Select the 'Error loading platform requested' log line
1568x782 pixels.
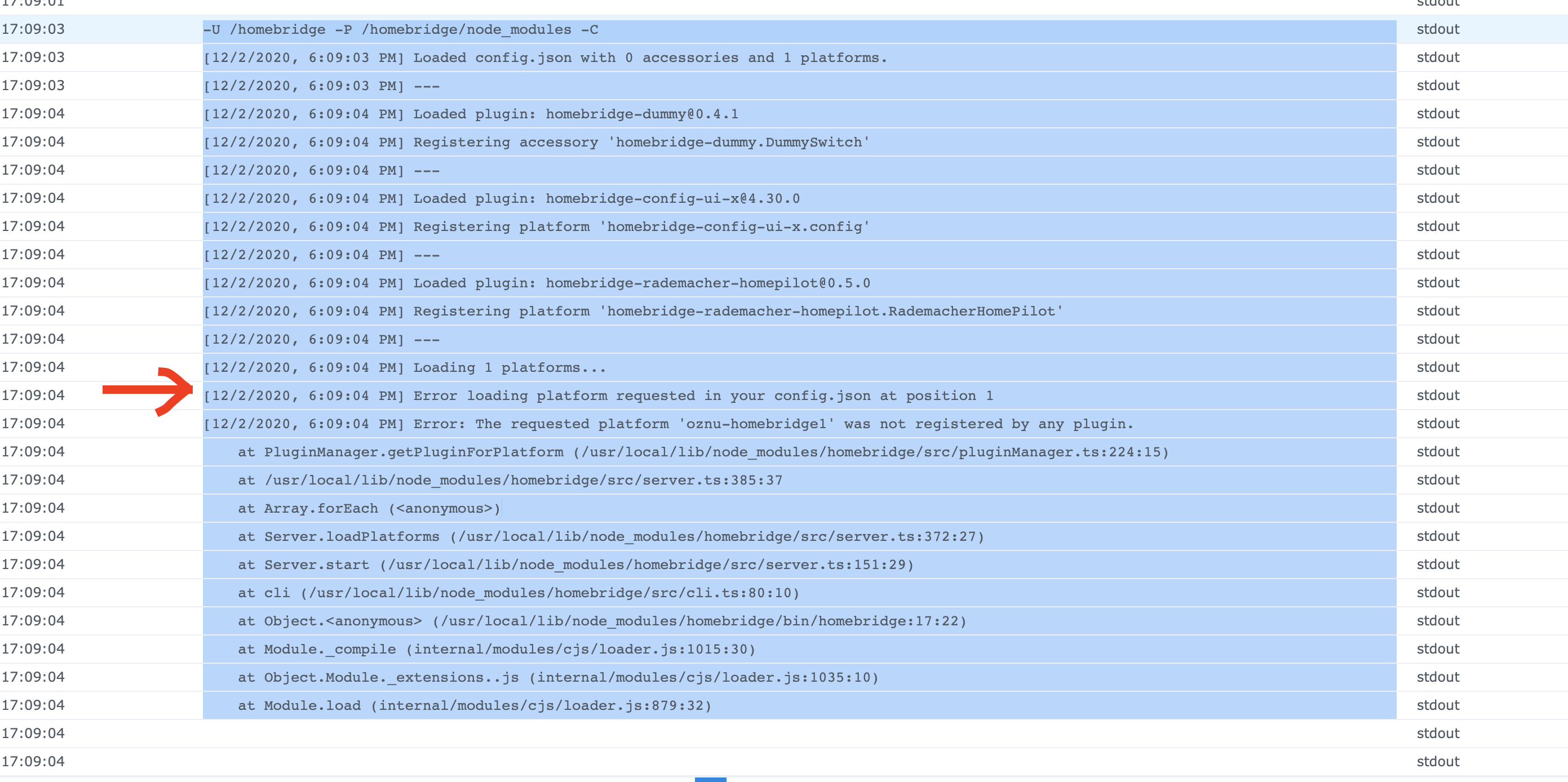598,396
